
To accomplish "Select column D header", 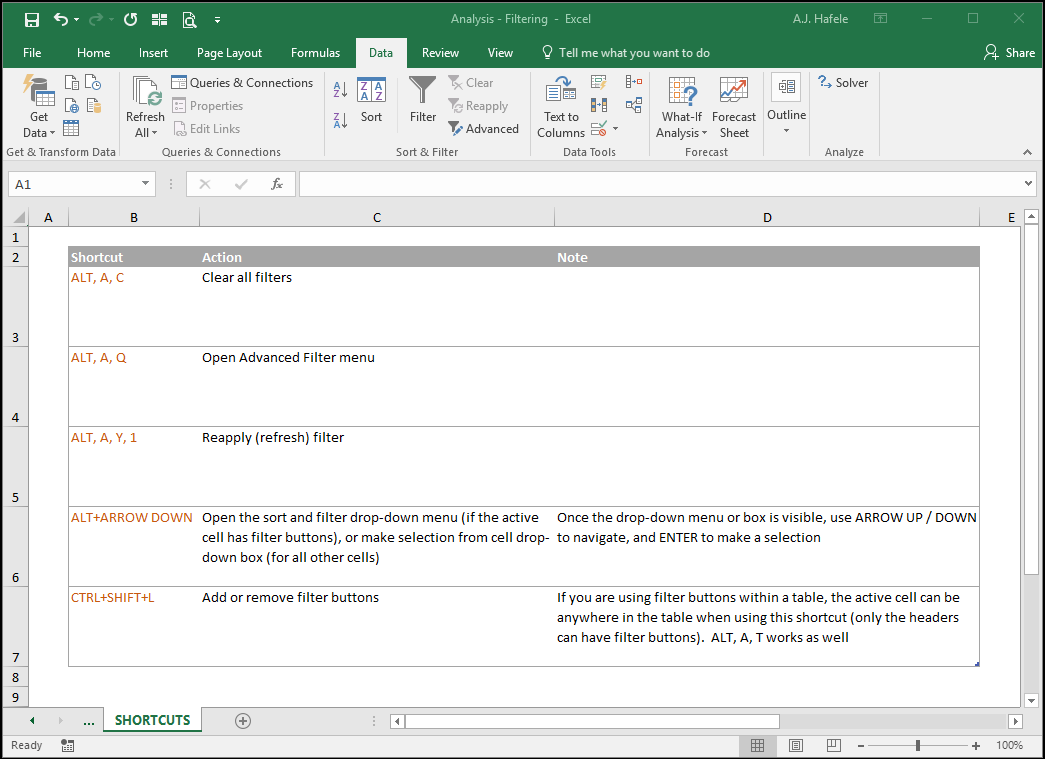I will pyautogui.click(x=767, y=217).
